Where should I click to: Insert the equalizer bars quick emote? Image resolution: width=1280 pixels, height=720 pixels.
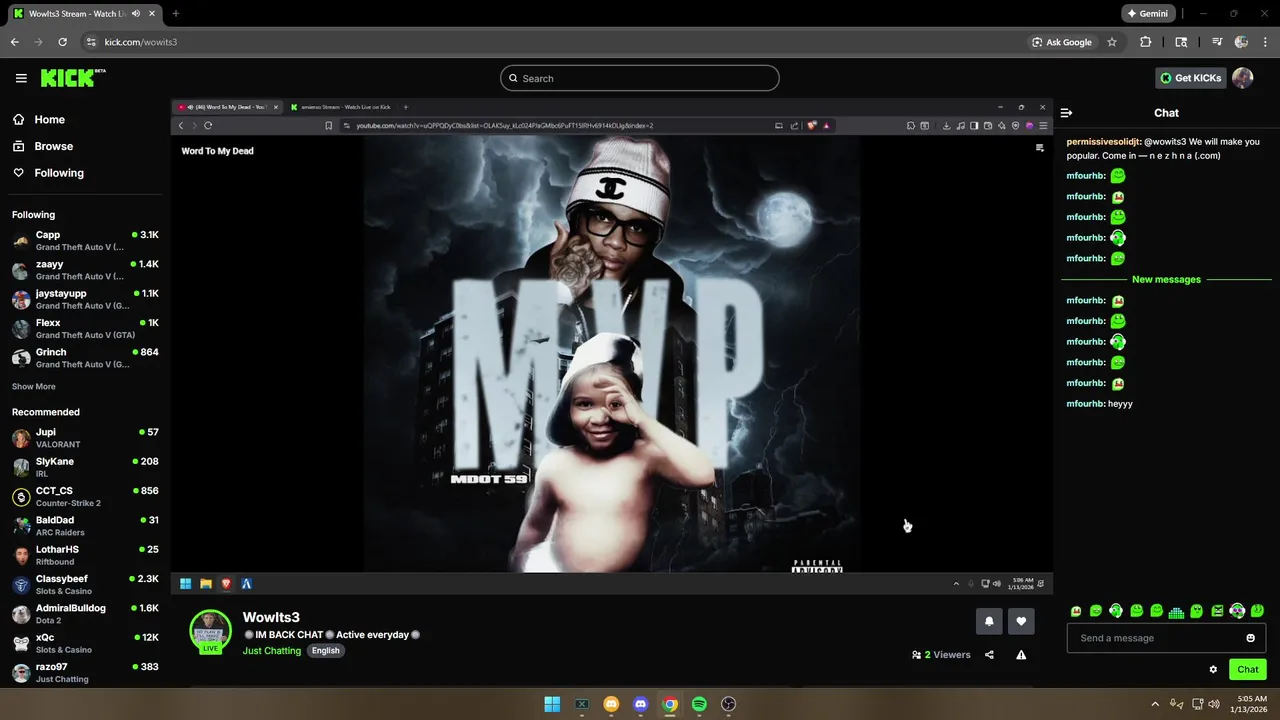(1176, 611)
